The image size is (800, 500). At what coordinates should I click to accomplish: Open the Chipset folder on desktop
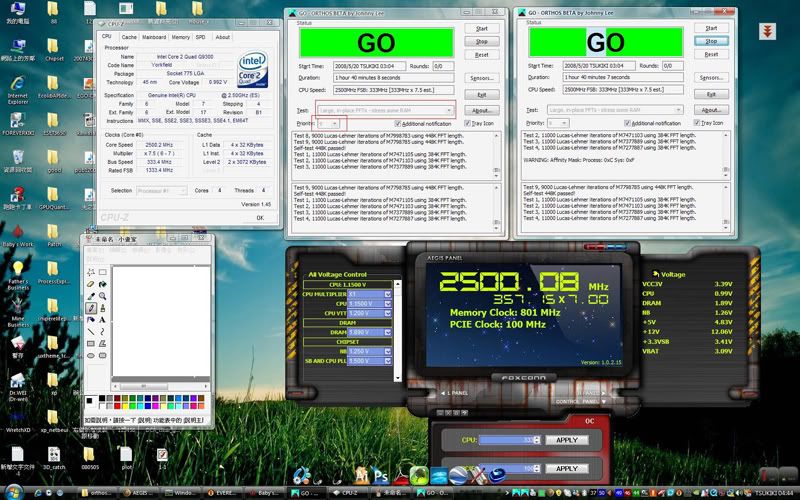(55, 46)
